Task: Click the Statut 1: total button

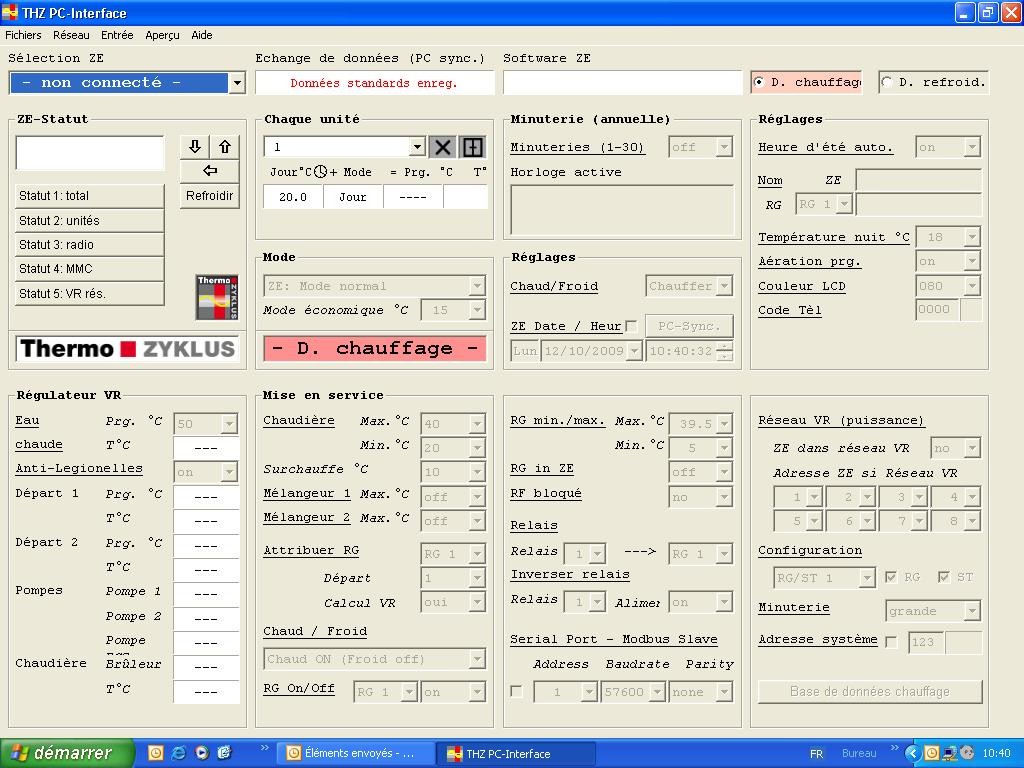Action: pyautogui.click(x=89, y=196)
